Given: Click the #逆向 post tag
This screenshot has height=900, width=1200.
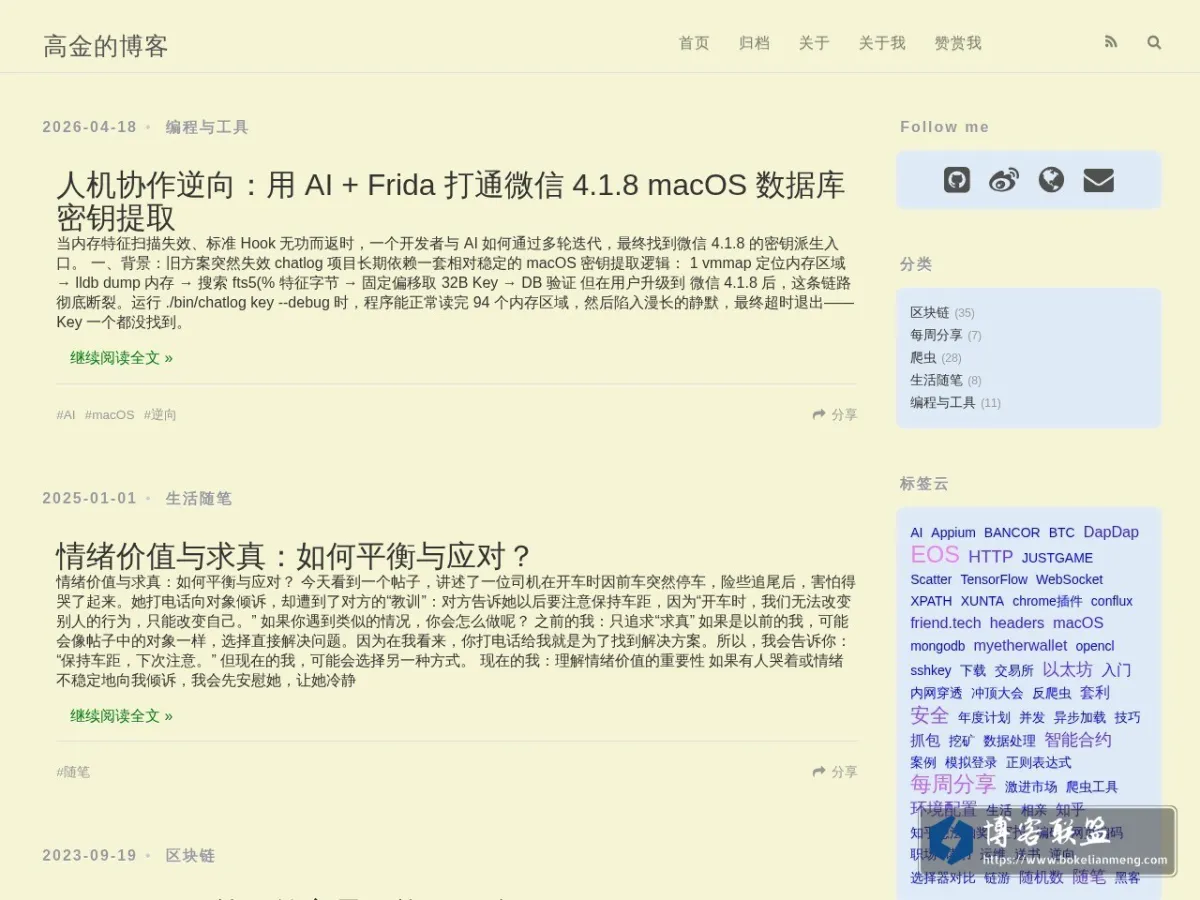Looking at the screenshot, I should [160, 415].
